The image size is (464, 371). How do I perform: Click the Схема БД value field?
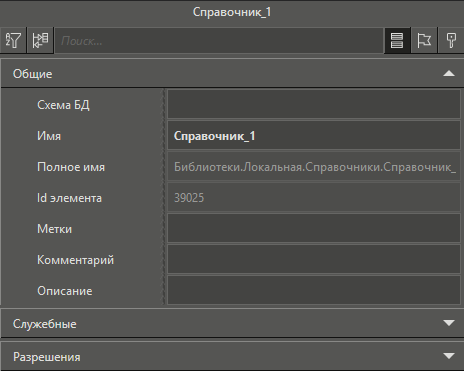coord(314,104)
